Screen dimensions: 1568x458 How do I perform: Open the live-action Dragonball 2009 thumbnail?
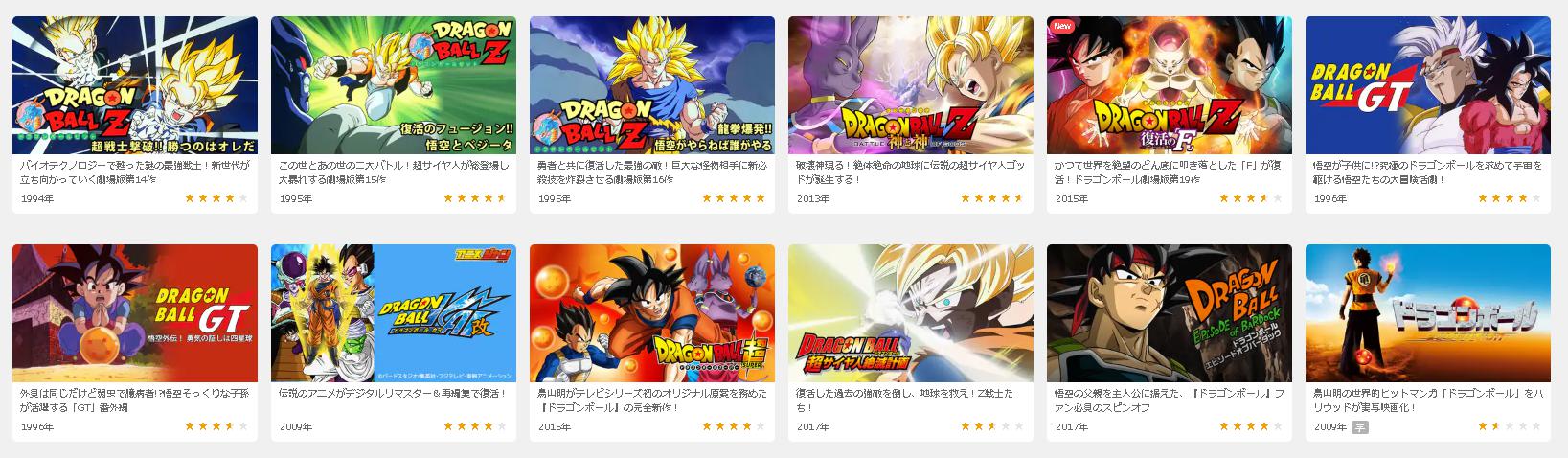1428,313
